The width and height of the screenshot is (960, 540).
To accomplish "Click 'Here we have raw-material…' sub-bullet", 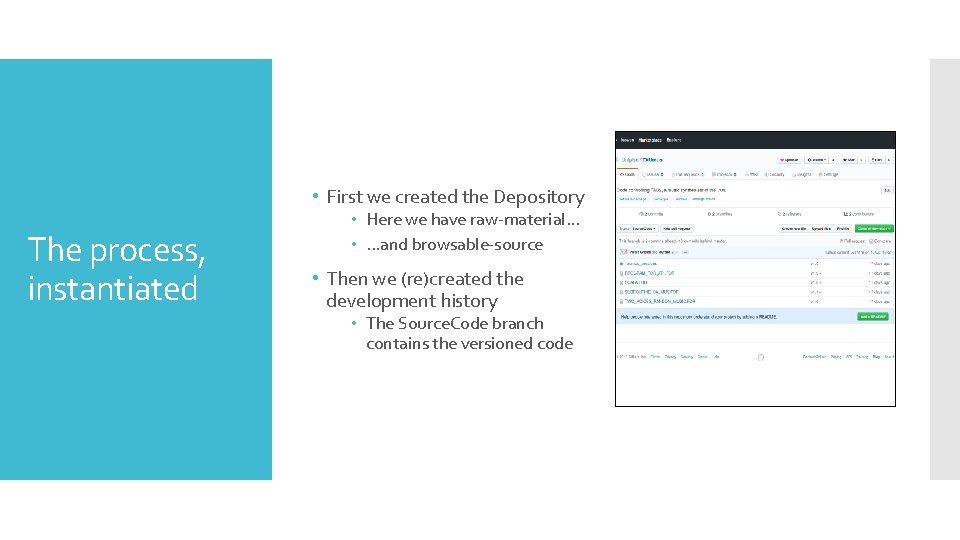I will tap(473, 220).
